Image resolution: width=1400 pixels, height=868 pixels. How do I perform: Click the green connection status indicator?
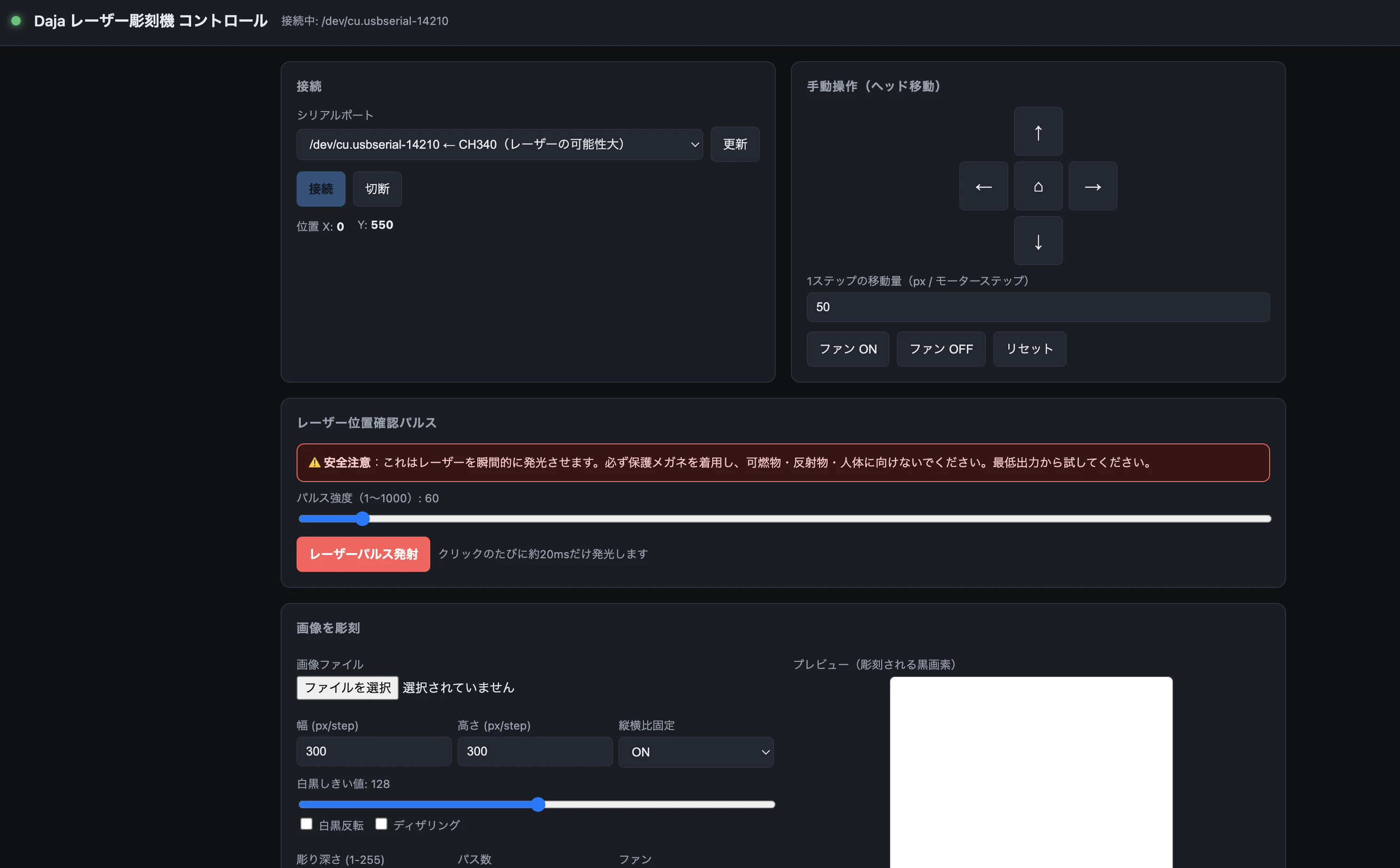click(x=16, y=21)
